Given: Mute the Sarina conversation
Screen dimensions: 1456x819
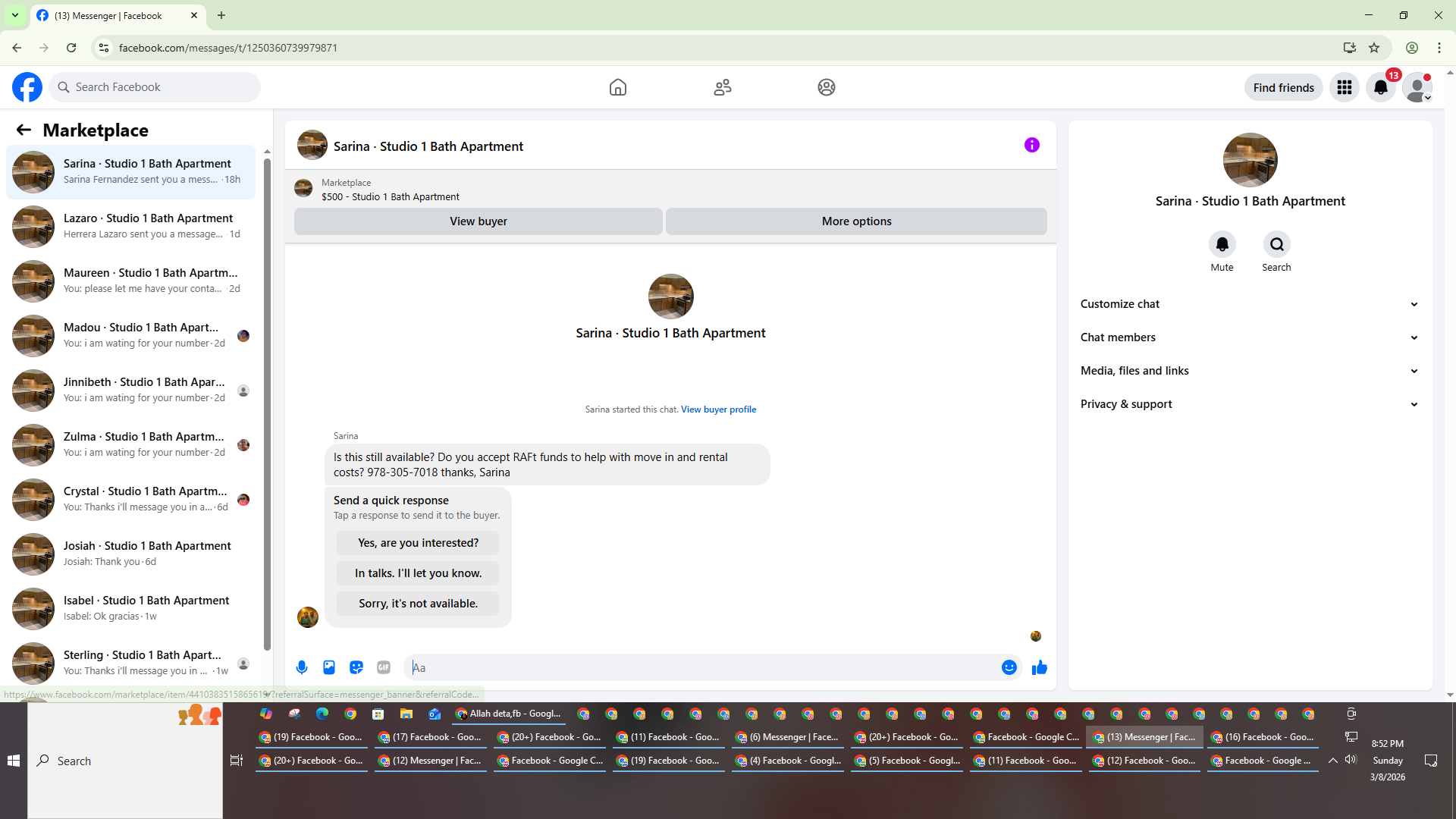Looking at the screenshot, I should (1222, 245).
